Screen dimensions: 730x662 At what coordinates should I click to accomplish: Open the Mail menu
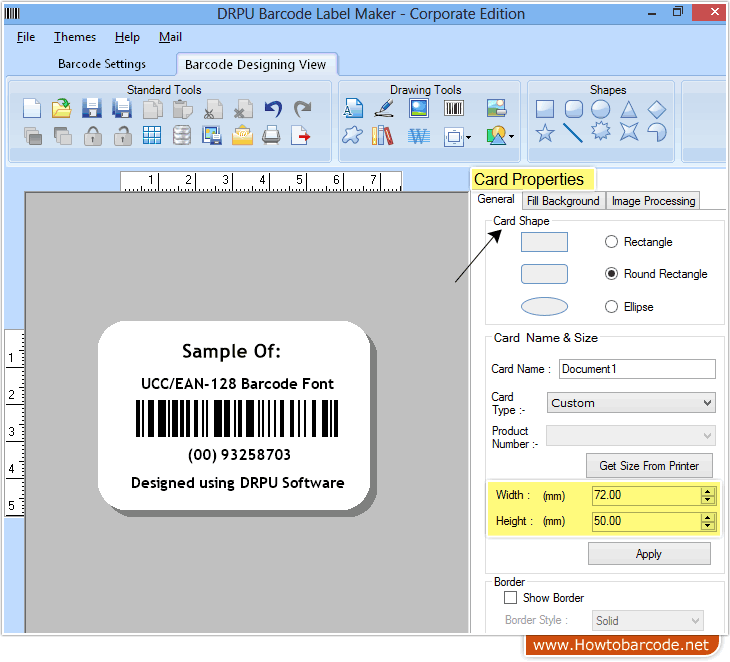(170, 37)
